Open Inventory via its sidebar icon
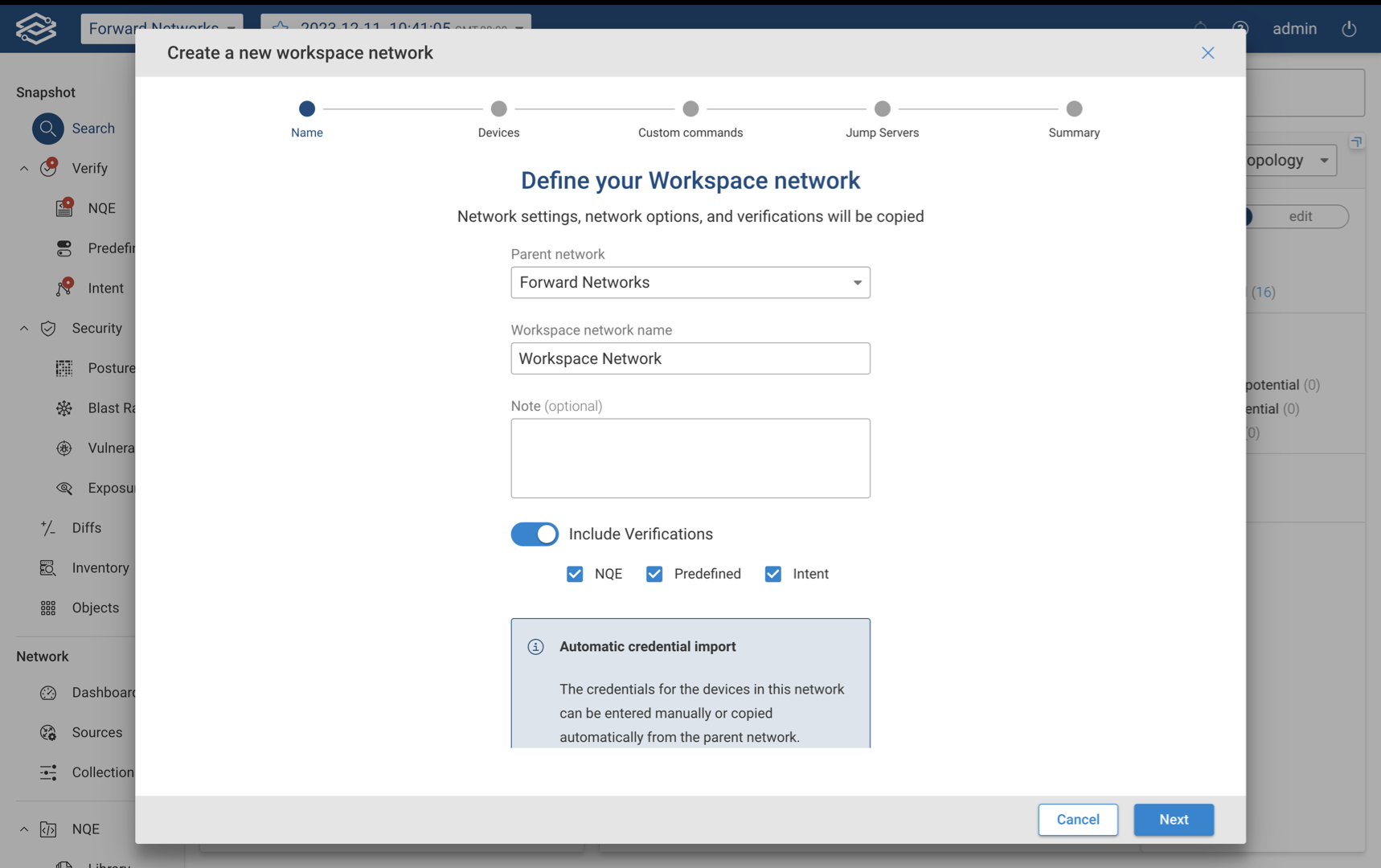1381x868 pixels. point(48,568)
